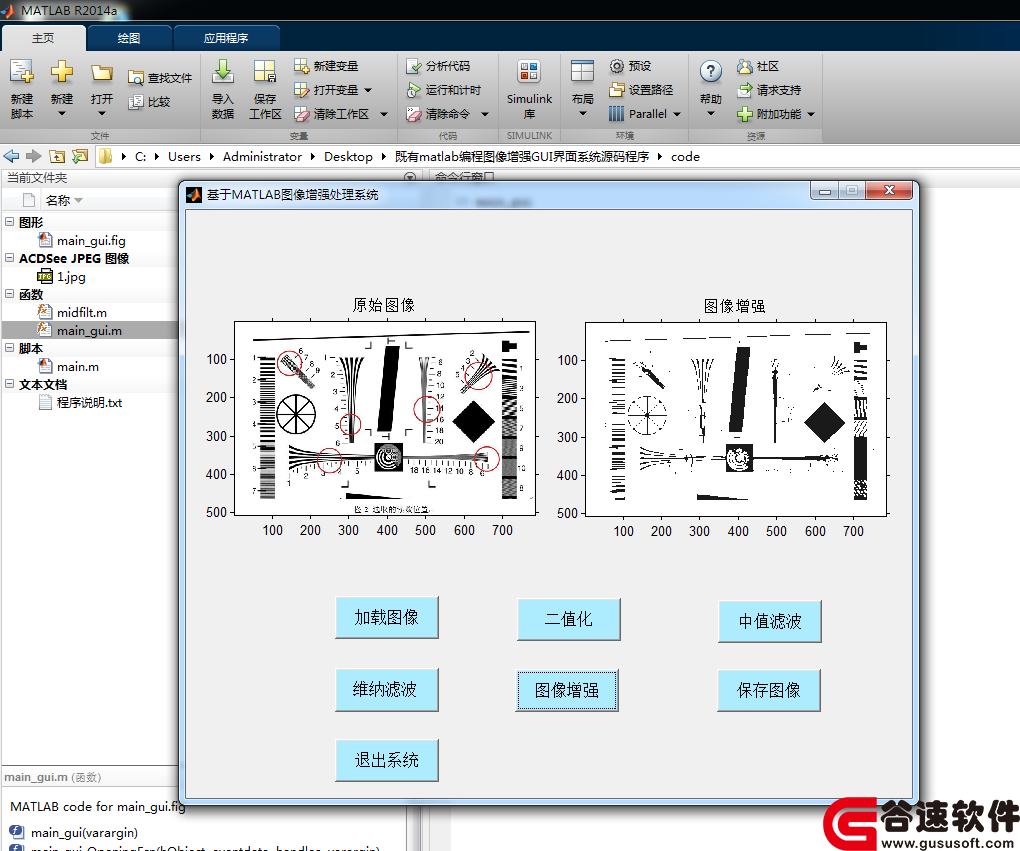Switch to the 应用程序 (Apps) tab

click(226, 38)
